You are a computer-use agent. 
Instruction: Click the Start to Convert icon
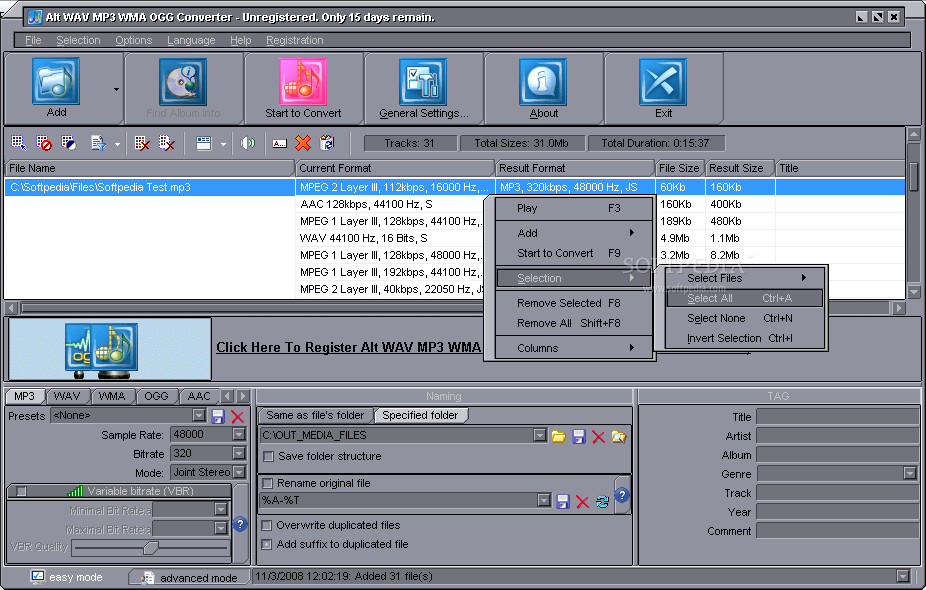303,82
